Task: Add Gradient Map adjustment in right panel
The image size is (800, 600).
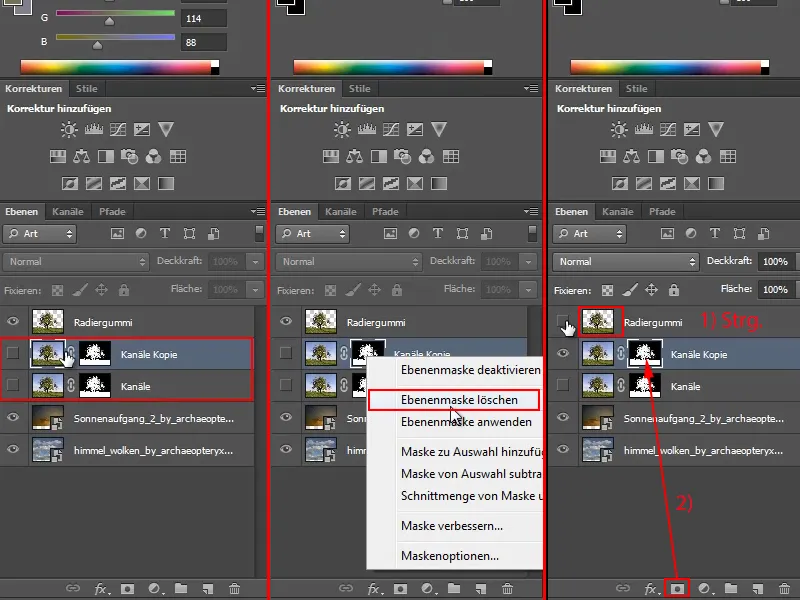Action: click(716, 183)
